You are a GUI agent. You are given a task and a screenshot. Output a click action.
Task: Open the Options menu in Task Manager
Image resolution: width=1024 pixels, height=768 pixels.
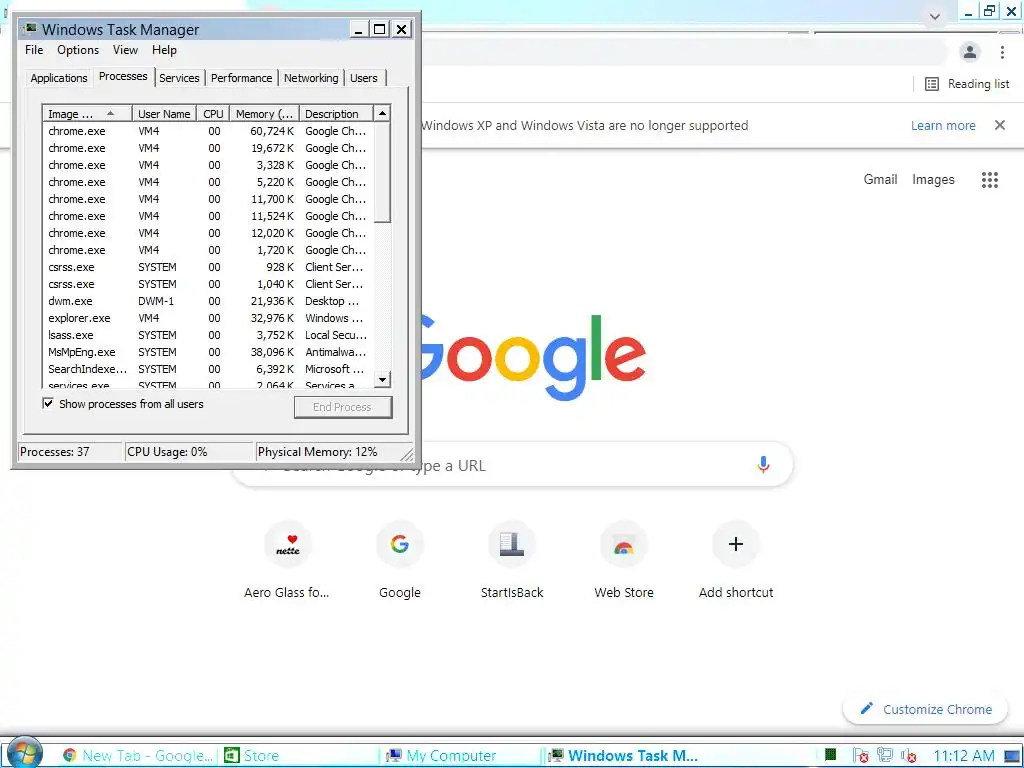point(78,50)
